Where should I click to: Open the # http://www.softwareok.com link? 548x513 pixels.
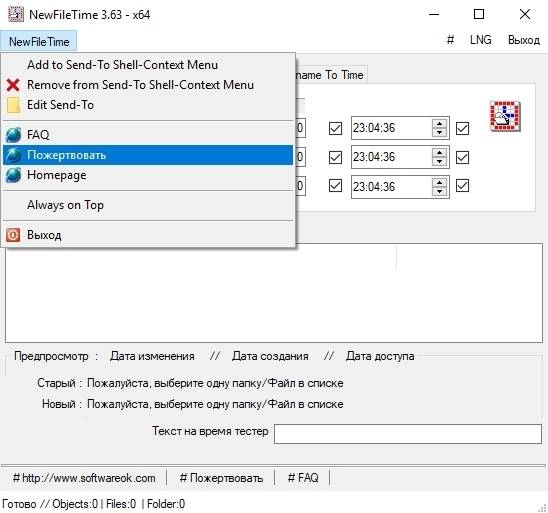click(84, 478)
